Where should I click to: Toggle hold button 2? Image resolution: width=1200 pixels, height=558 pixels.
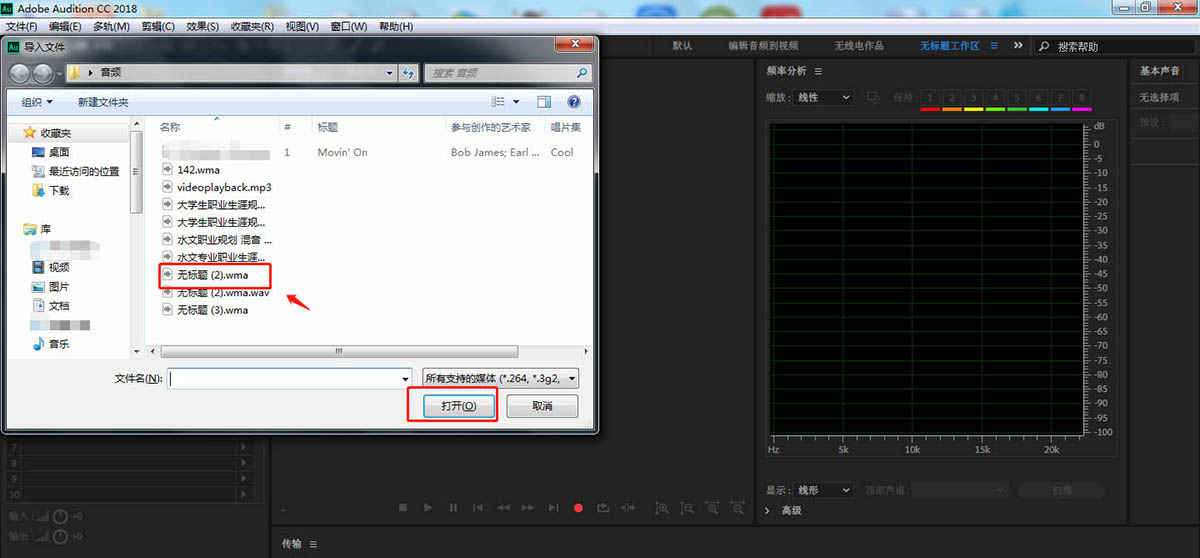(x=951, y=97)
